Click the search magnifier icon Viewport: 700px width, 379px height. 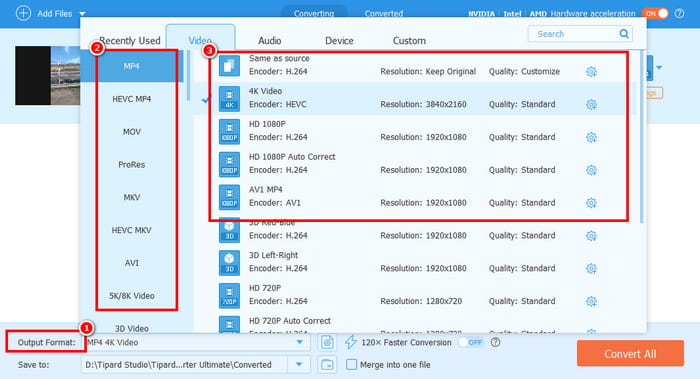[x=624, y=34]
